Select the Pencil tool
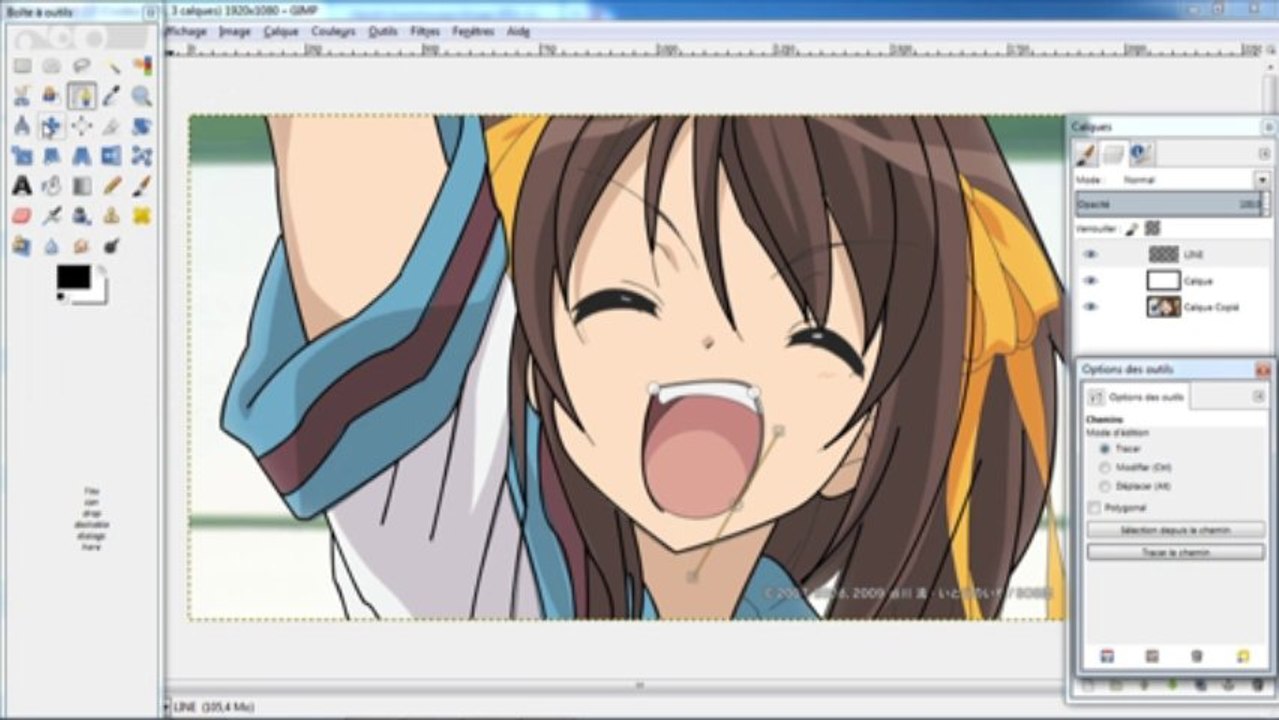This screenshot has height=720, width=1279. click(x=112, y=186)
